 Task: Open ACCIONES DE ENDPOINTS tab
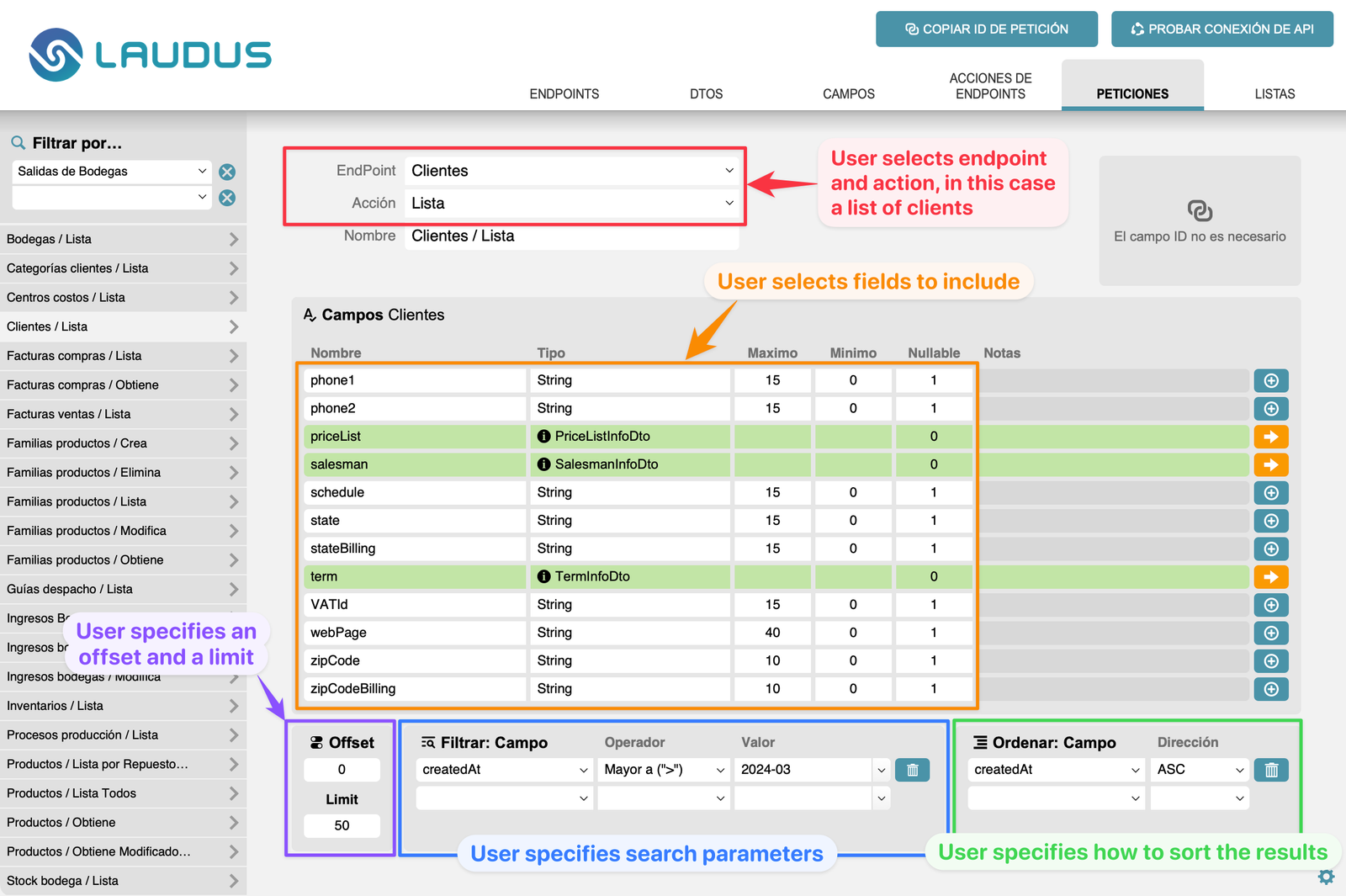pyautogui.click(x=990, y=86)
